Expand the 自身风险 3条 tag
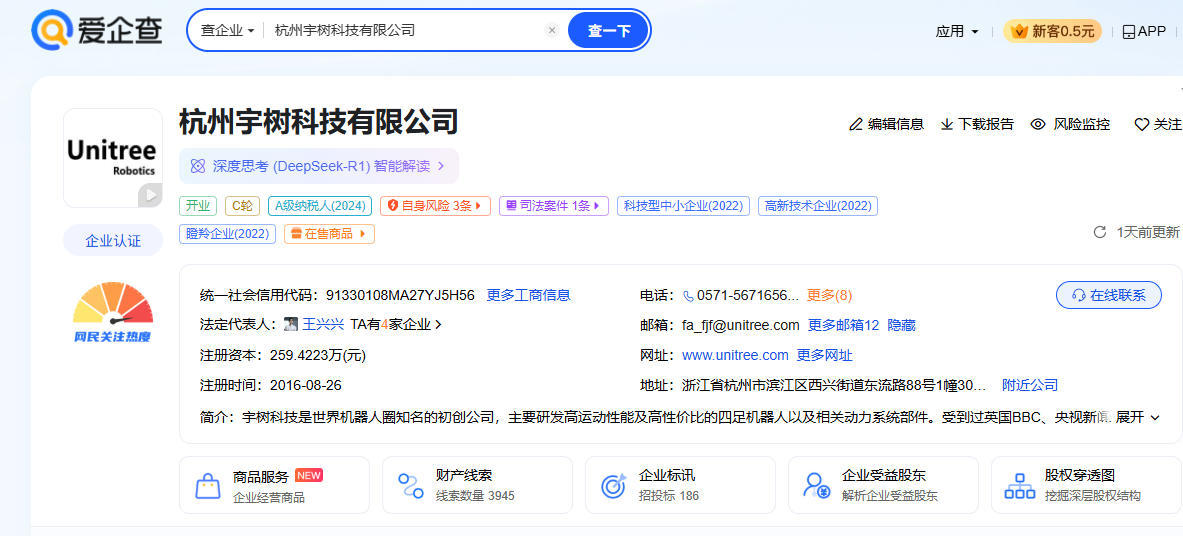 click(x=435, y=205)
